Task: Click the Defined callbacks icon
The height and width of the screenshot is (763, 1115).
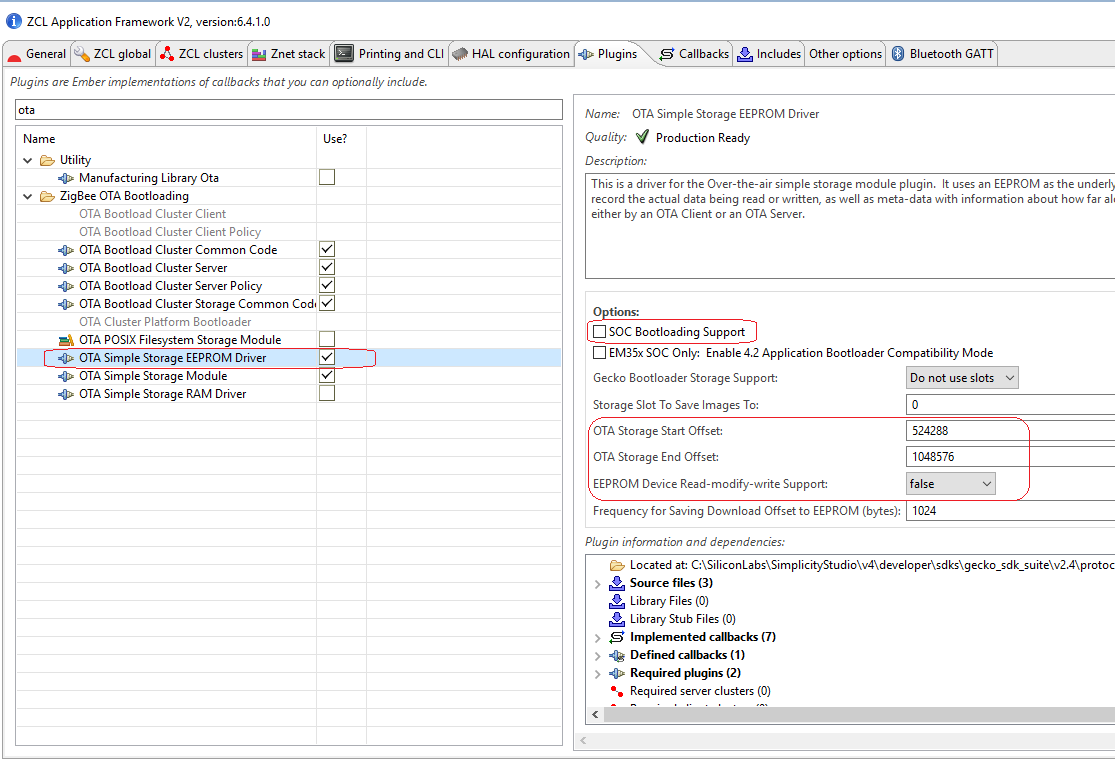Action: (617, 655)
